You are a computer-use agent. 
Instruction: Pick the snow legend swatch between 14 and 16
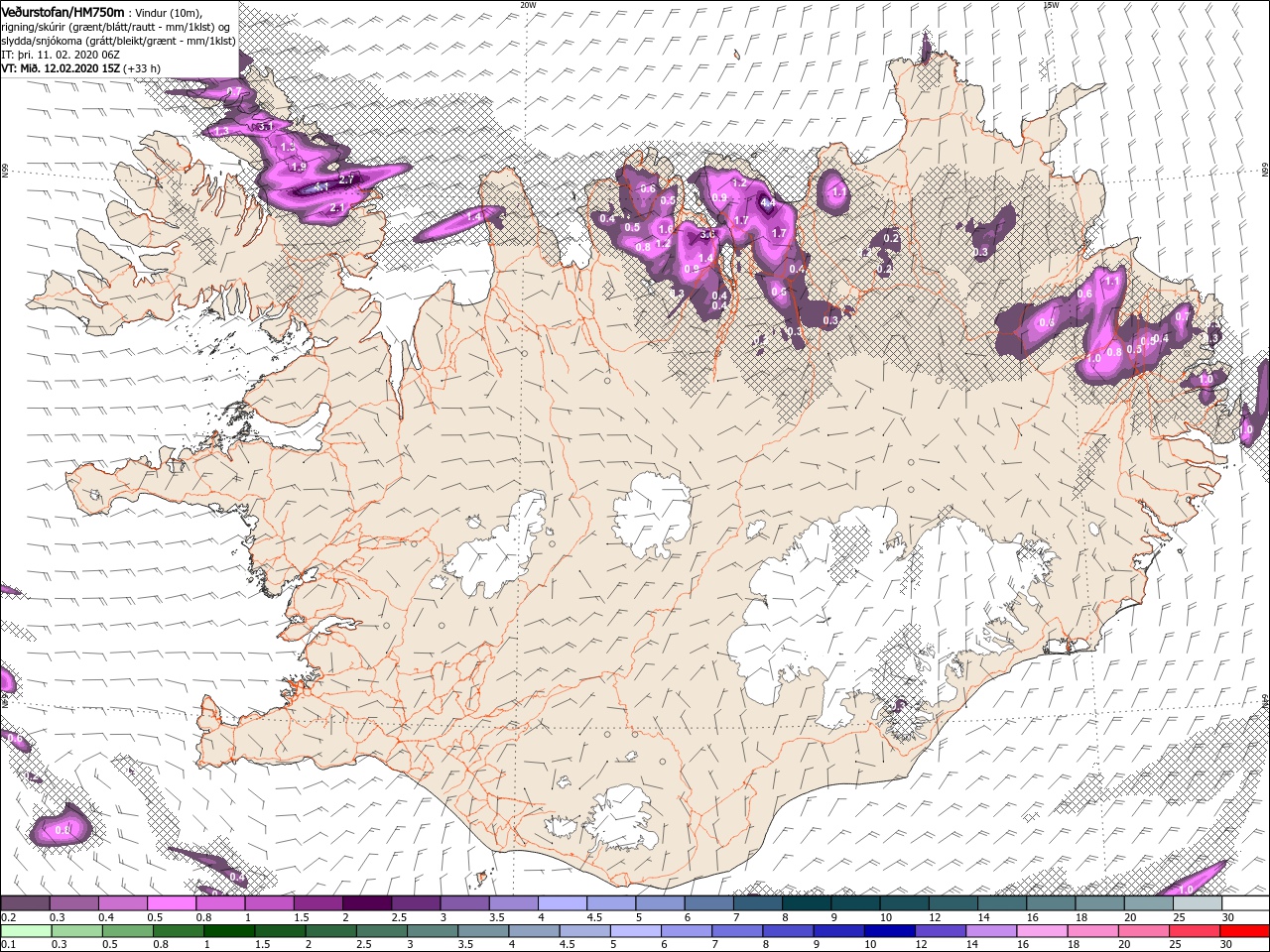pyautogui.click(x=1002, y=903)
